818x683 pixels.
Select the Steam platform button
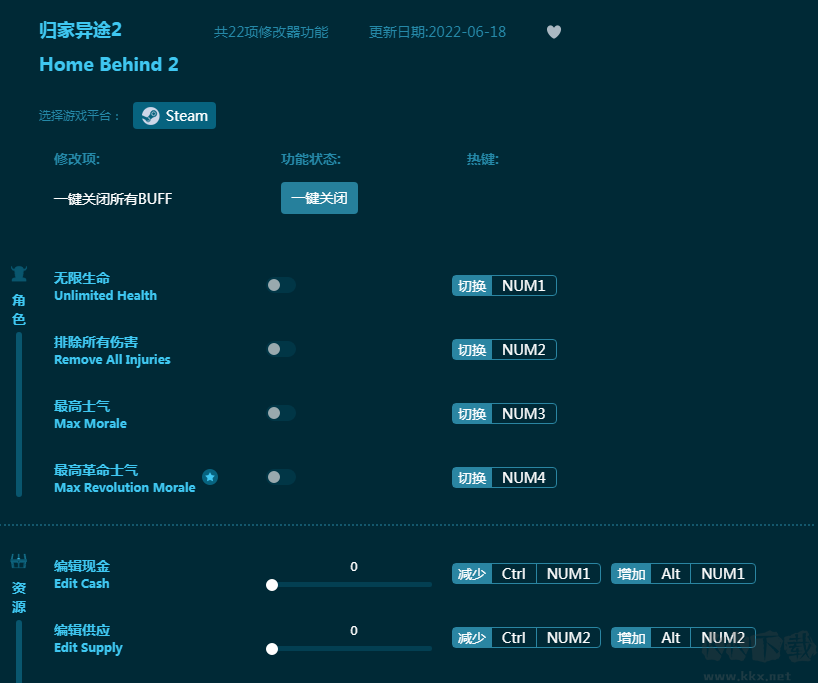click(174, 116)
